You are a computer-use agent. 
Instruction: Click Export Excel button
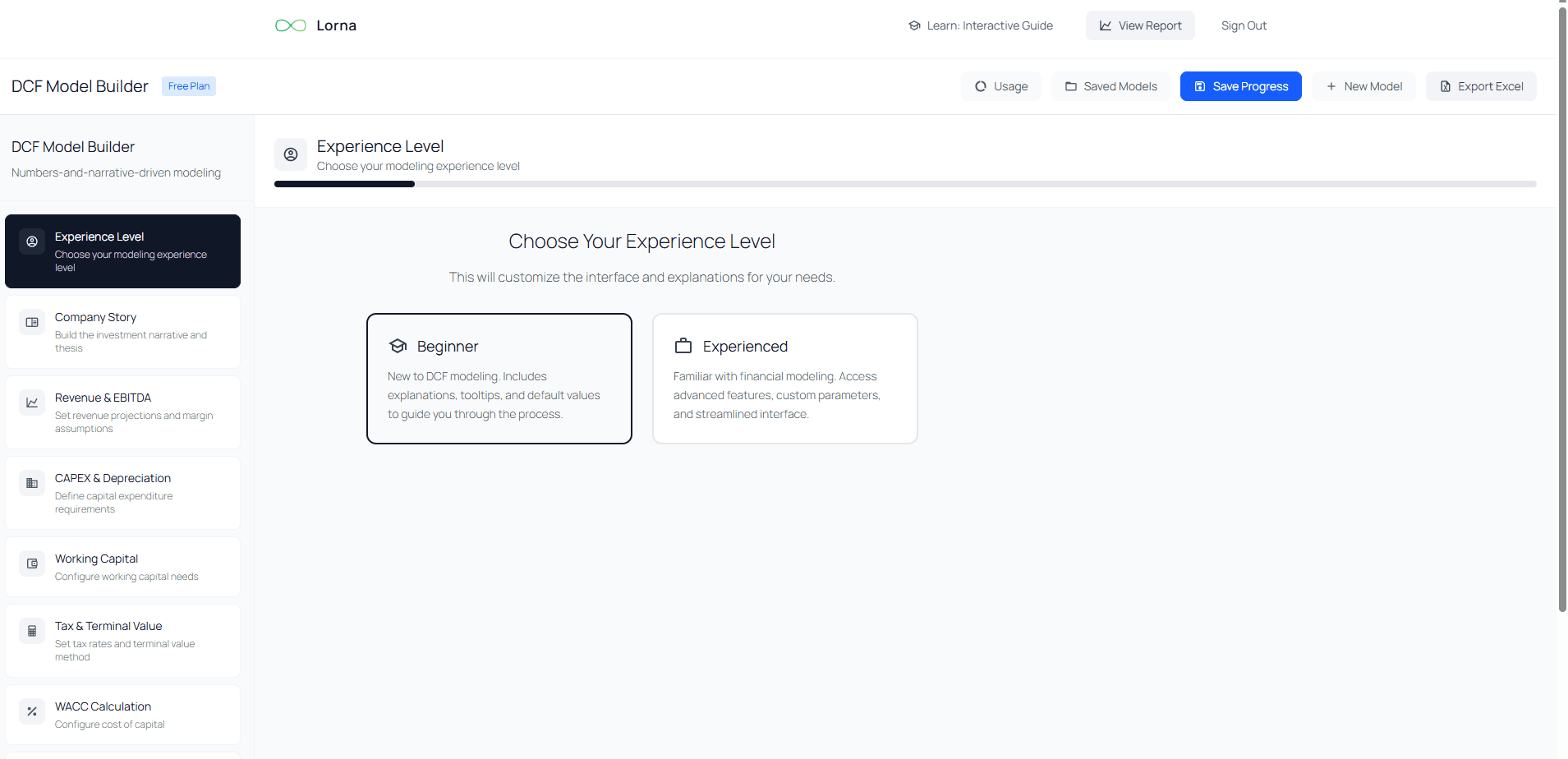click(1481, 86)
